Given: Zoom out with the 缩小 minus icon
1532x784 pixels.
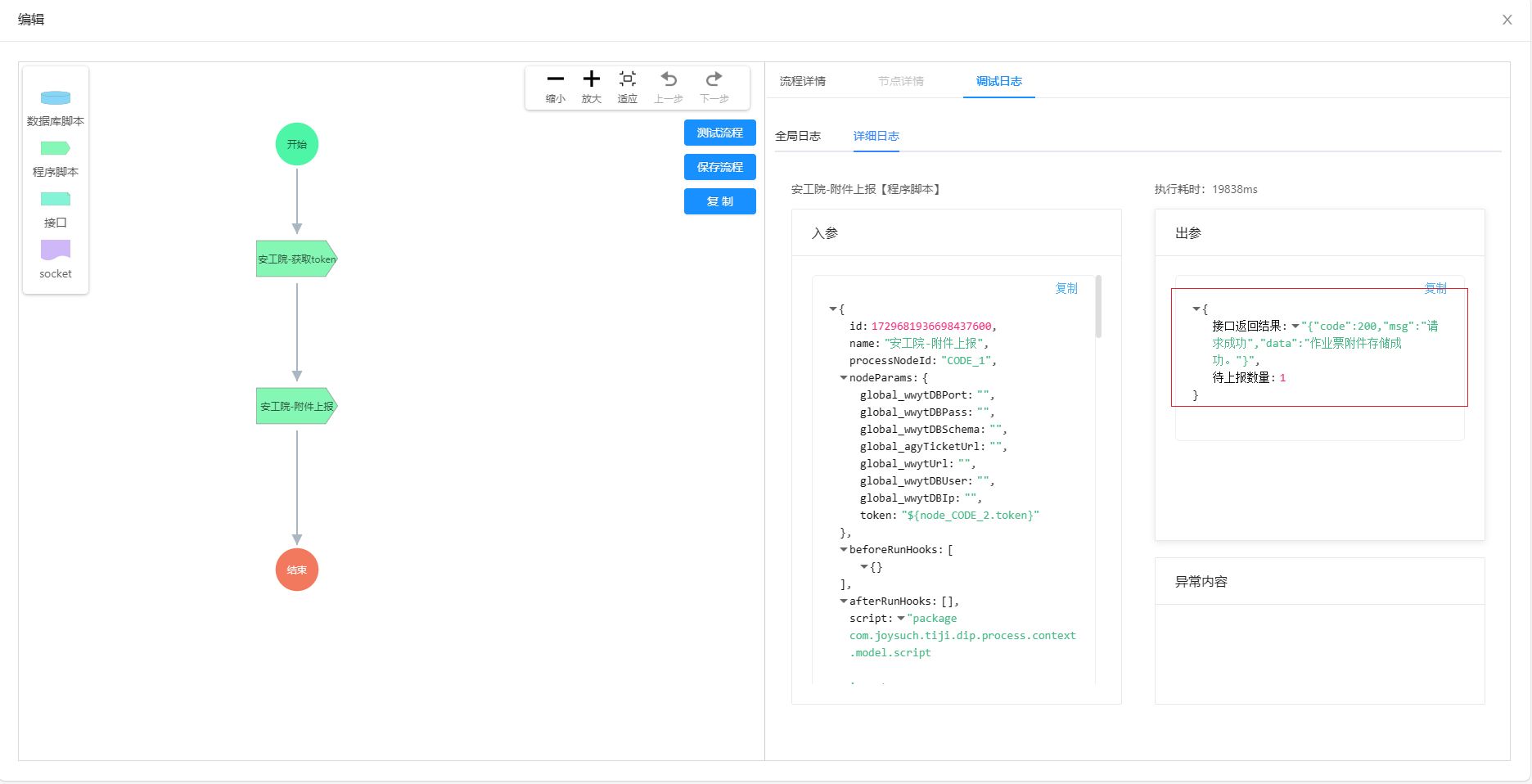Looking at the screenshot, I should coord(556,79).
